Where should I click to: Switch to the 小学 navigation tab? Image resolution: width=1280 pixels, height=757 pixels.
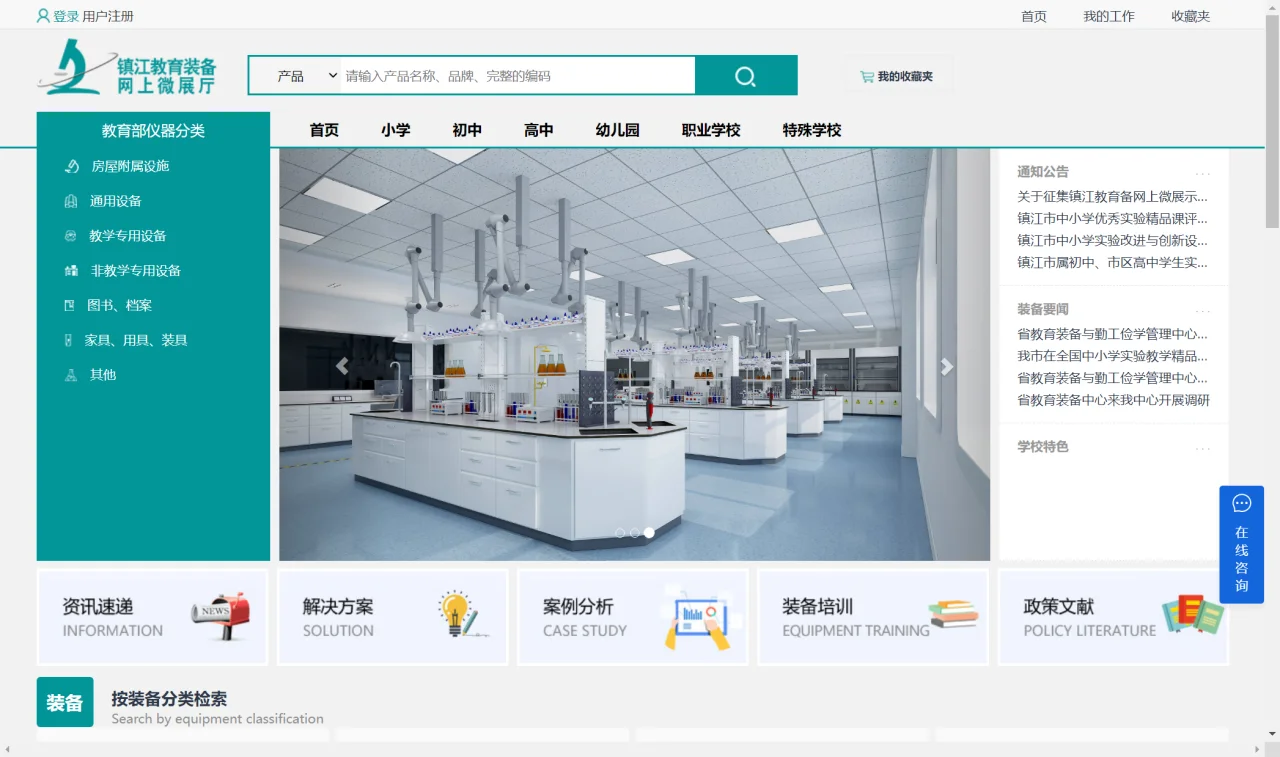[395, 130]
